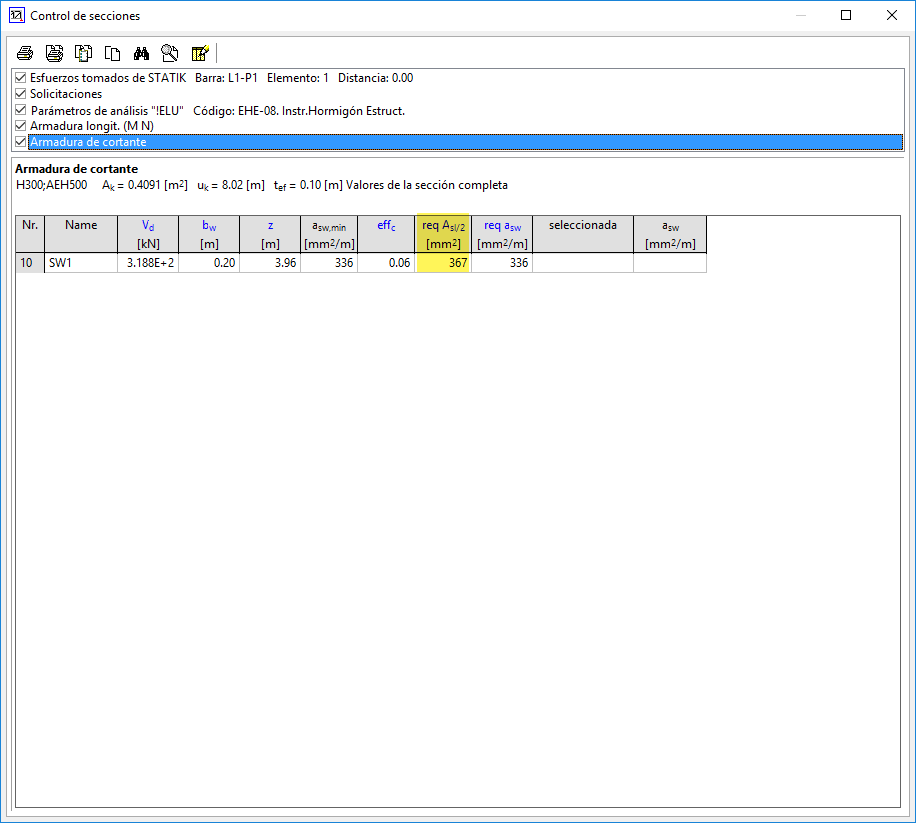Click the Vd column header
This screenshot has width=916, height=823.
coord(148,234)
